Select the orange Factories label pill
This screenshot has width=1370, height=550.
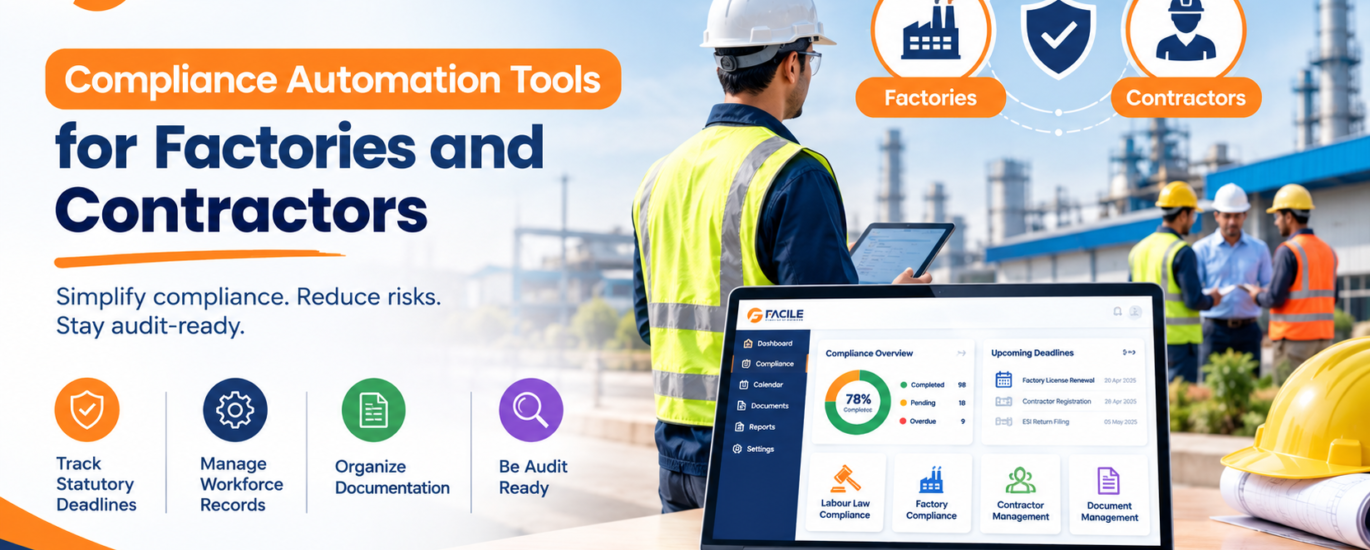930,98
